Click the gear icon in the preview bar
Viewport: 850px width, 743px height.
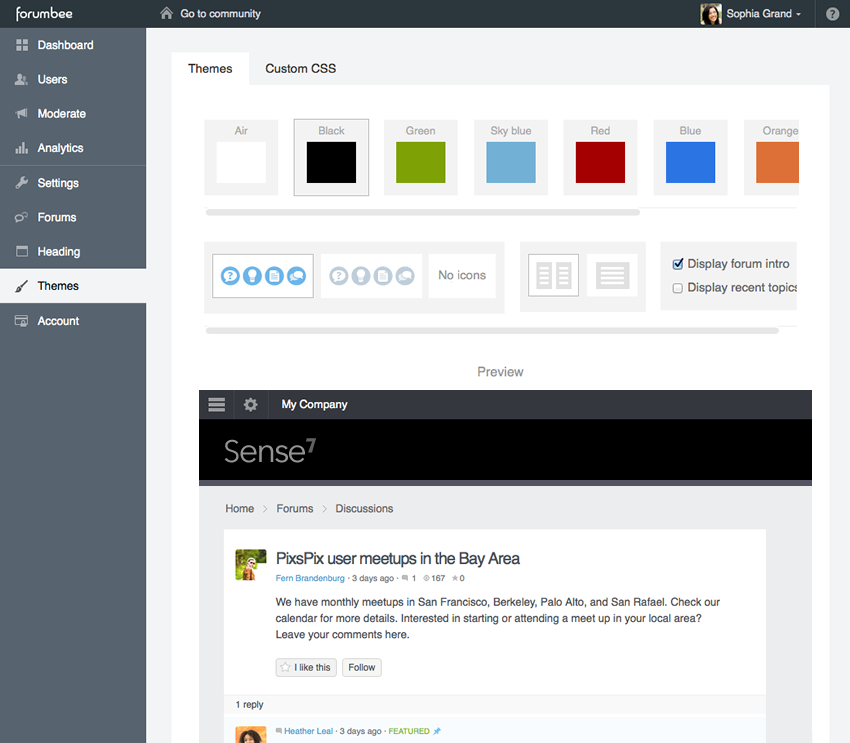coord(249,404)
